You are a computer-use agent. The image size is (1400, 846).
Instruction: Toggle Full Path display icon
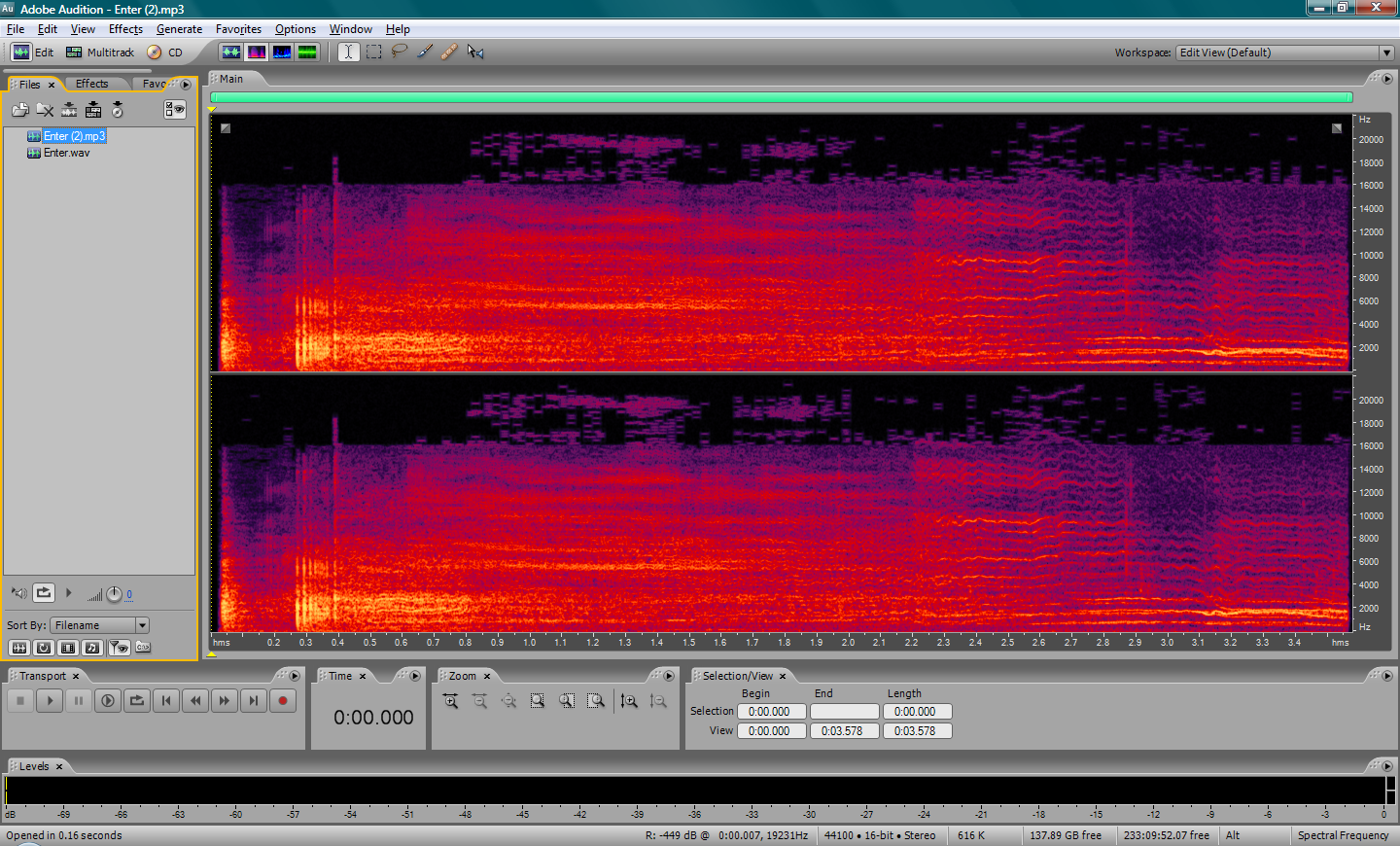[x=143, y=648]
